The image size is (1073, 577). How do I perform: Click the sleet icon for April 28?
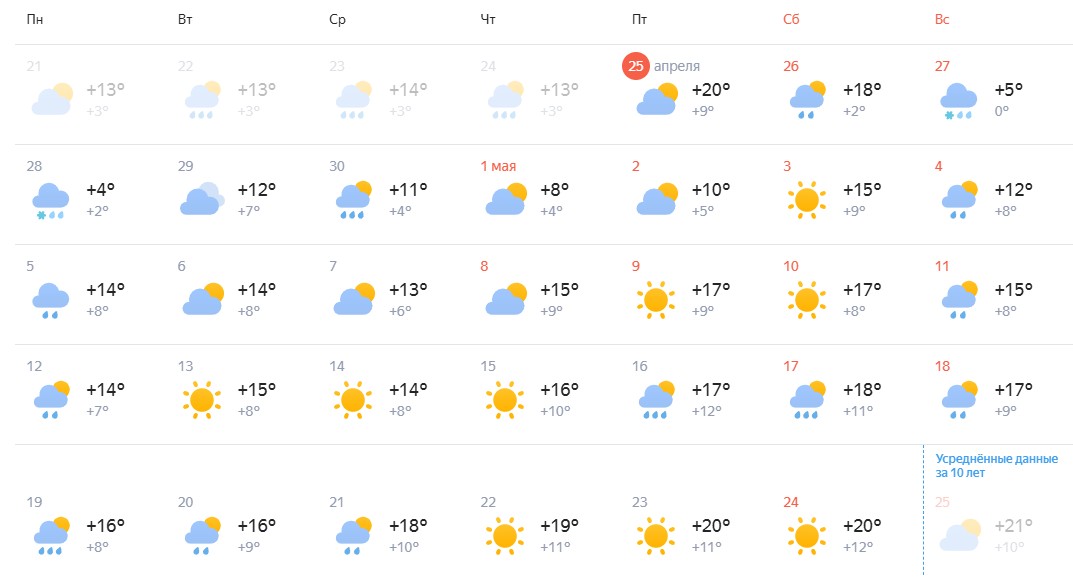(x=50, y=200)
